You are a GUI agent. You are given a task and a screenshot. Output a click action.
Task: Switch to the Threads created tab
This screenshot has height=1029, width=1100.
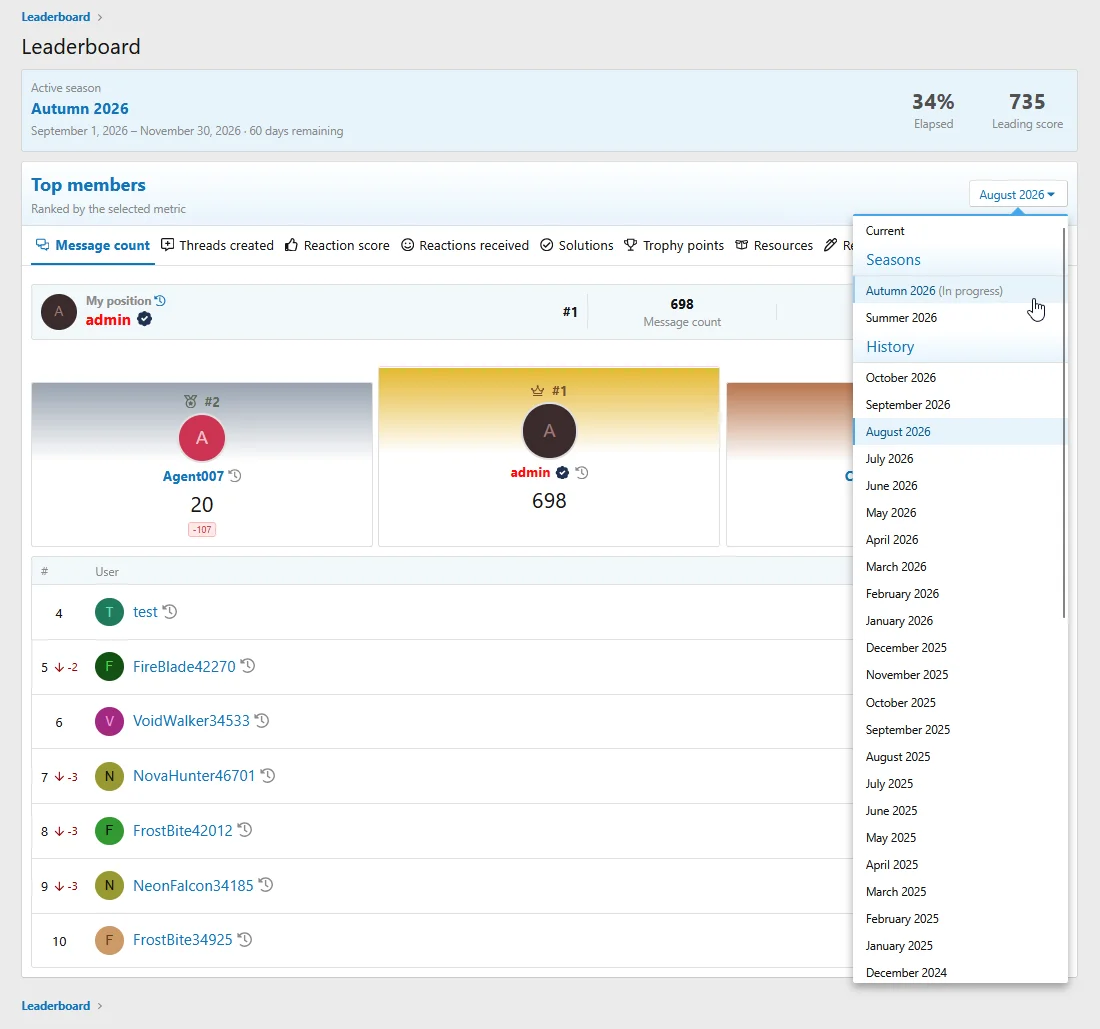coord(217,246)
